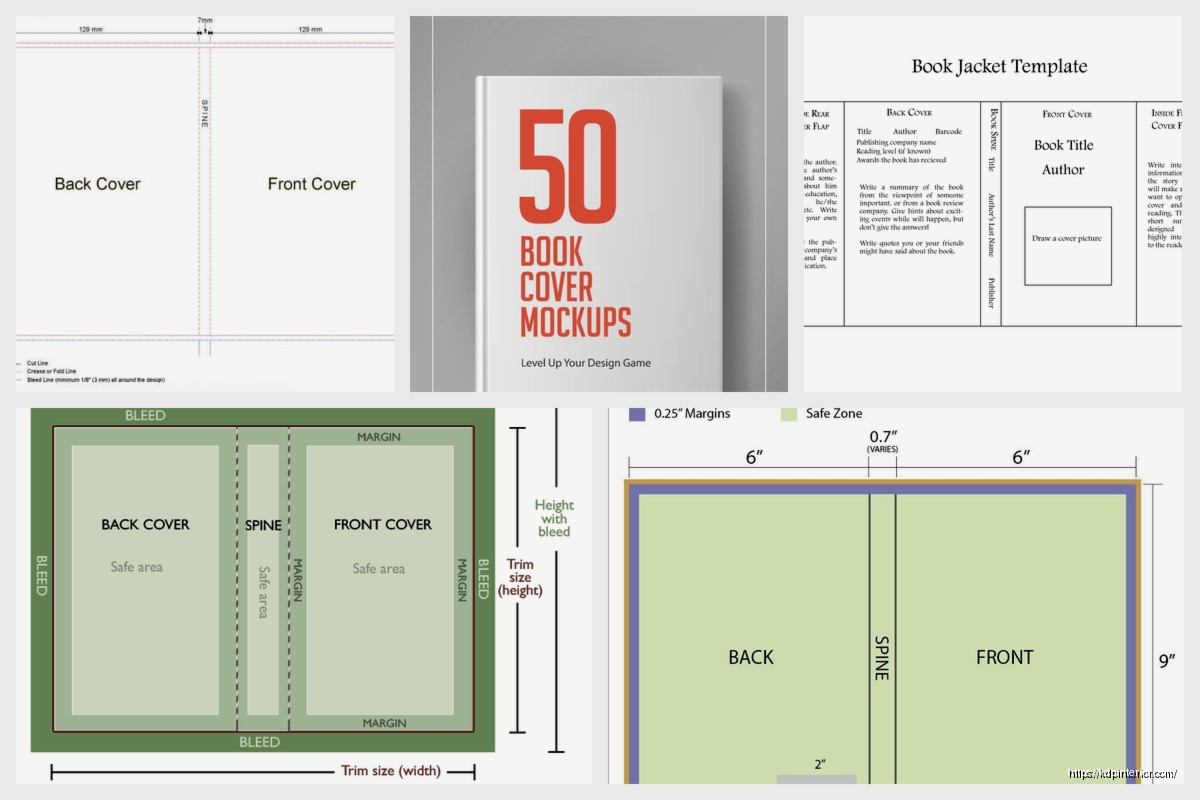The image size is (1200, 800).
Task: Click the 'Draw a cover picture' box
Action: pyautogui.click(x=1067, y=245)
